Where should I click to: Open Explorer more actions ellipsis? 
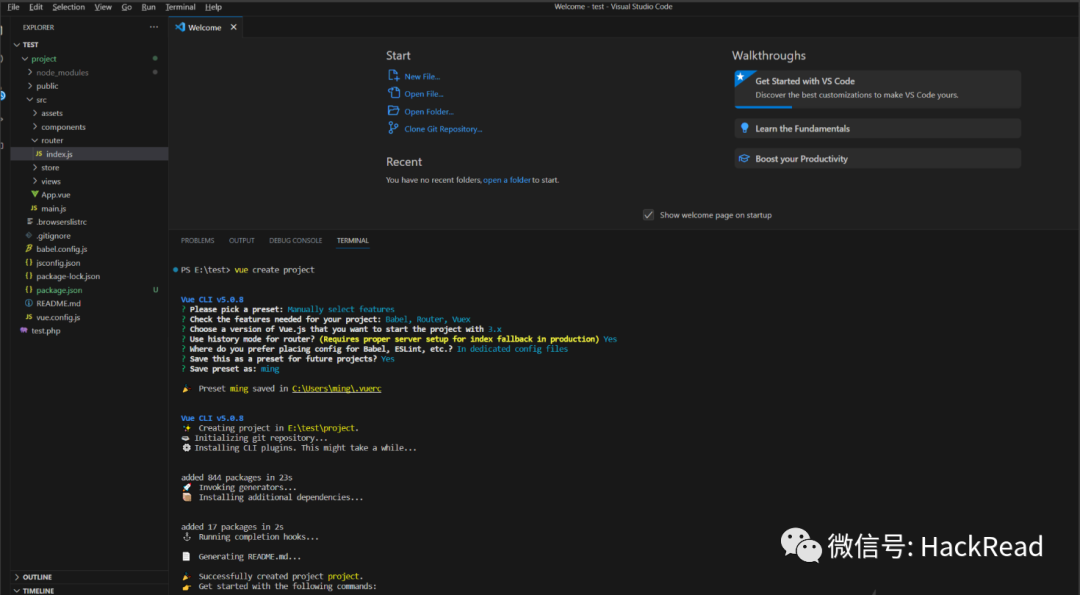tap(154, 28)
